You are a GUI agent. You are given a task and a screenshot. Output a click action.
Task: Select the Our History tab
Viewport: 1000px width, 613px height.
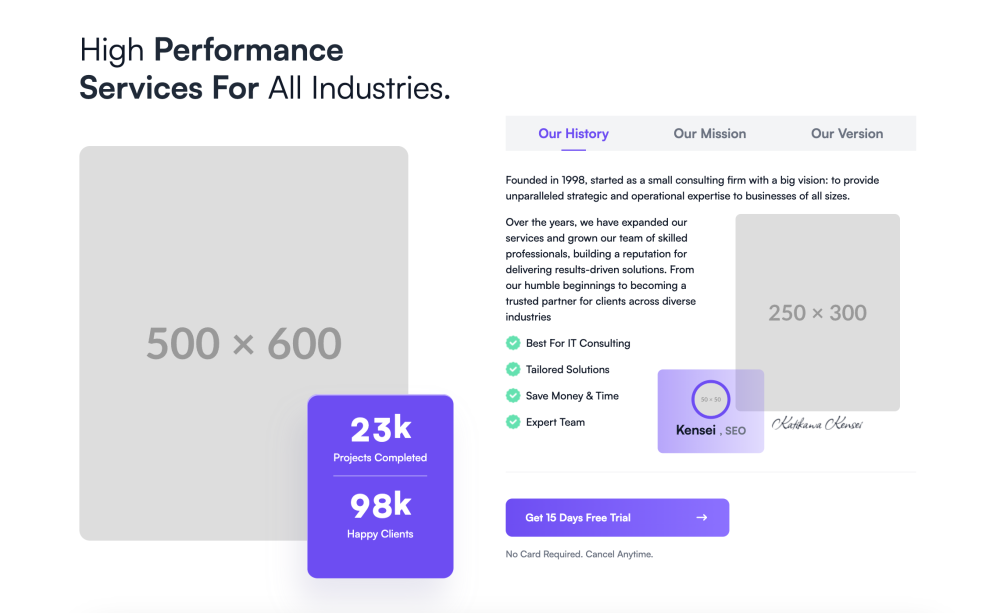click(573, 134)
